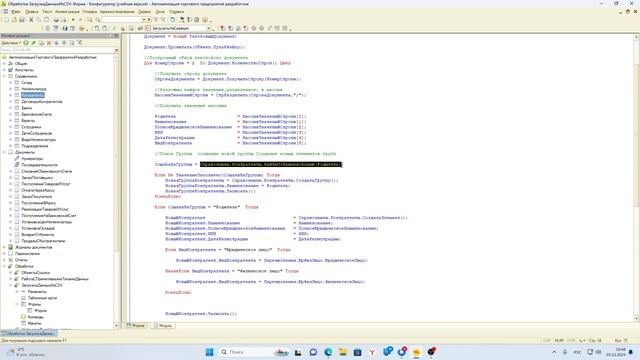Switch to the Модуль tab at bottom

click(163, 326)
